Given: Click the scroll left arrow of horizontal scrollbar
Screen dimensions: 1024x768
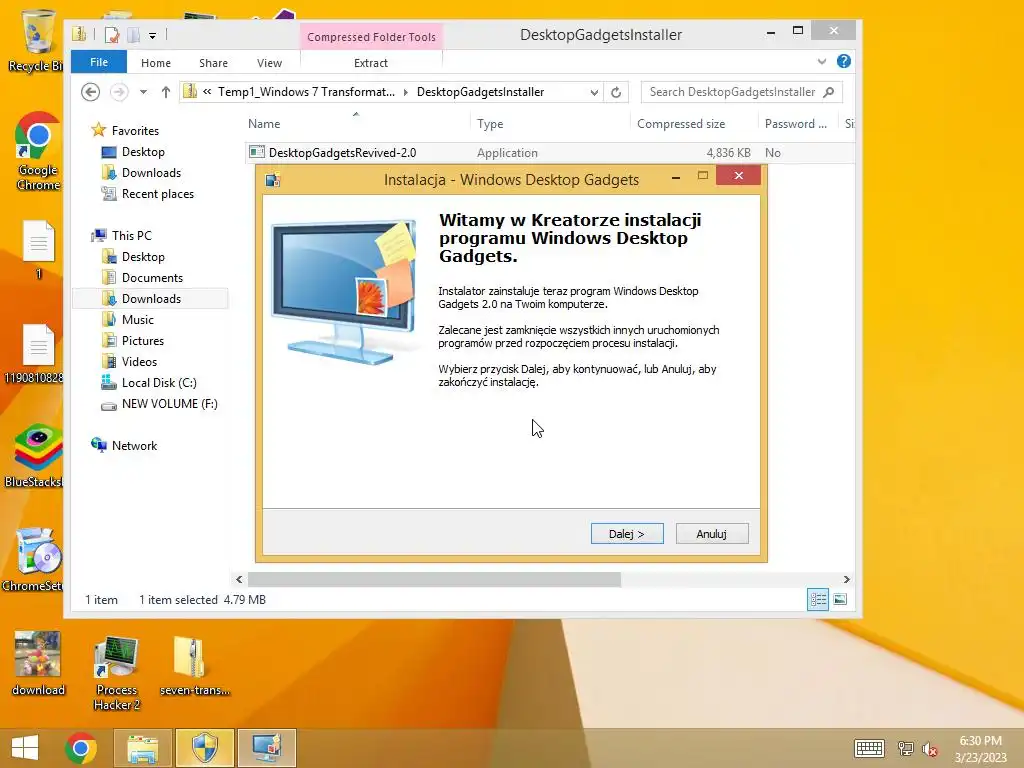Looking at the screenshot, I should point(239,579).
